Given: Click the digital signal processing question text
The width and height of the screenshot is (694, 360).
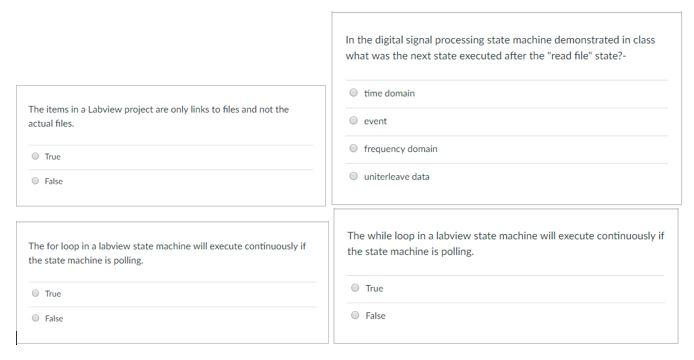Looking at the screenshot, I should point(500,48).
